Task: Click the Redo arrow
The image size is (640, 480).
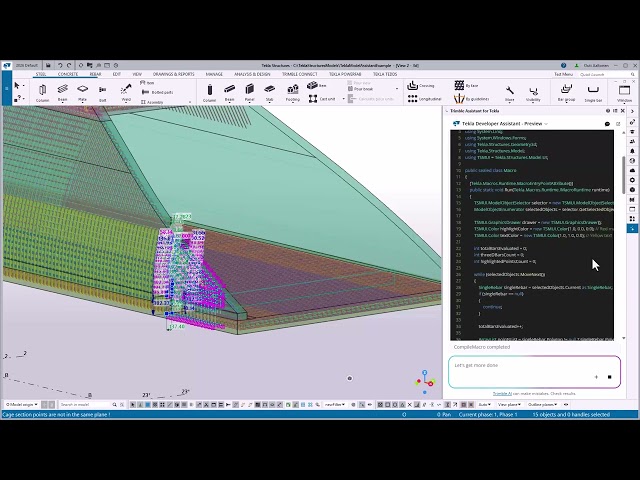Action: (x=69, y=65)
